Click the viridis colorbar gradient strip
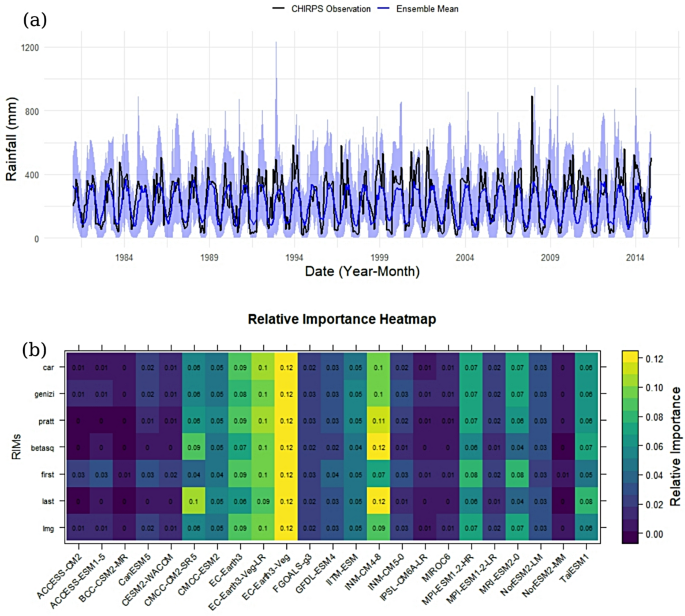 point(630,447)
